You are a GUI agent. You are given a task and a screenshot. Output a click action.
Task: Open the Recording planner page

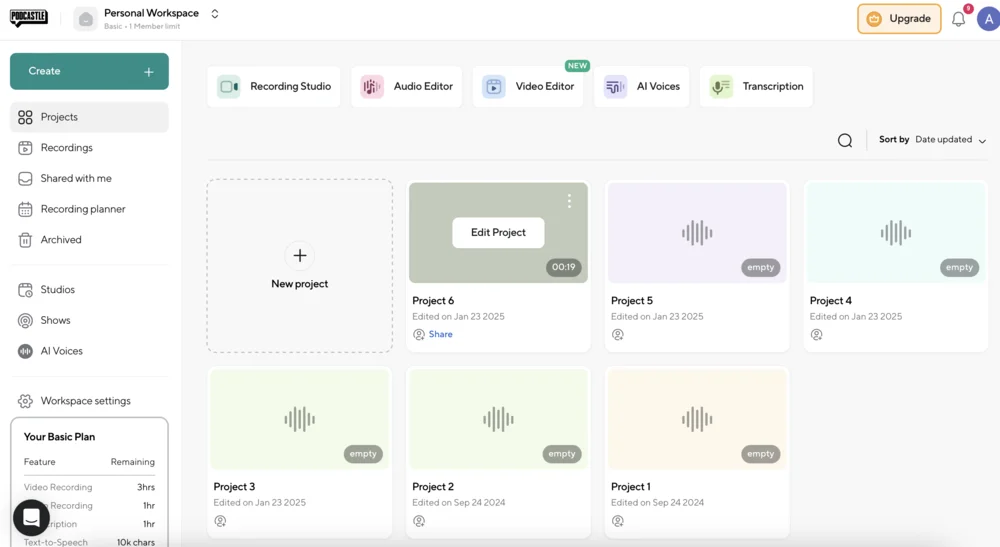(x=82, y=210)
